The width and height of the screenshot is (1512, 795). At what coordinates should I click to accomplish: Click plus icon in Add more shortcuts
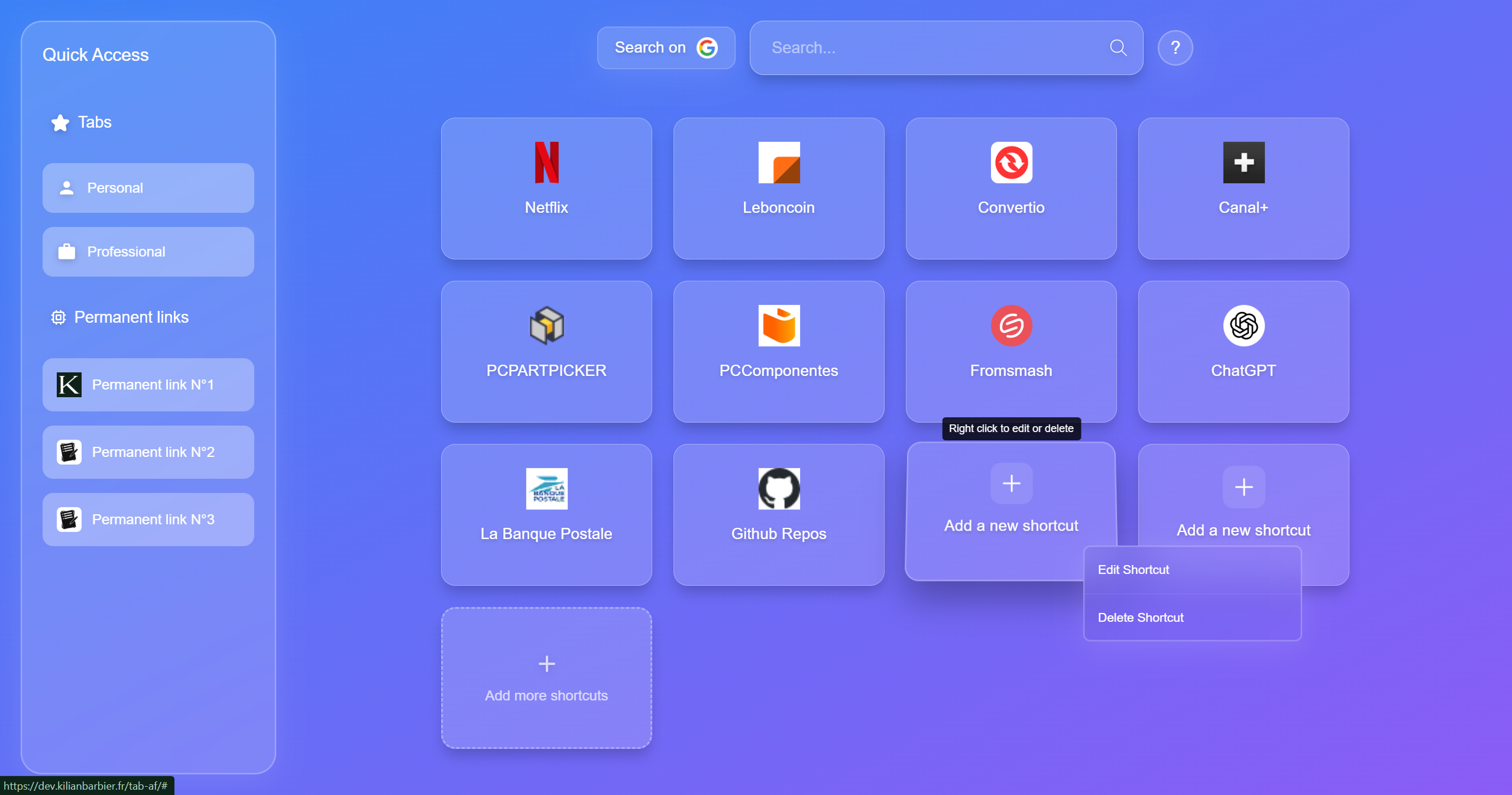point(546,664)
